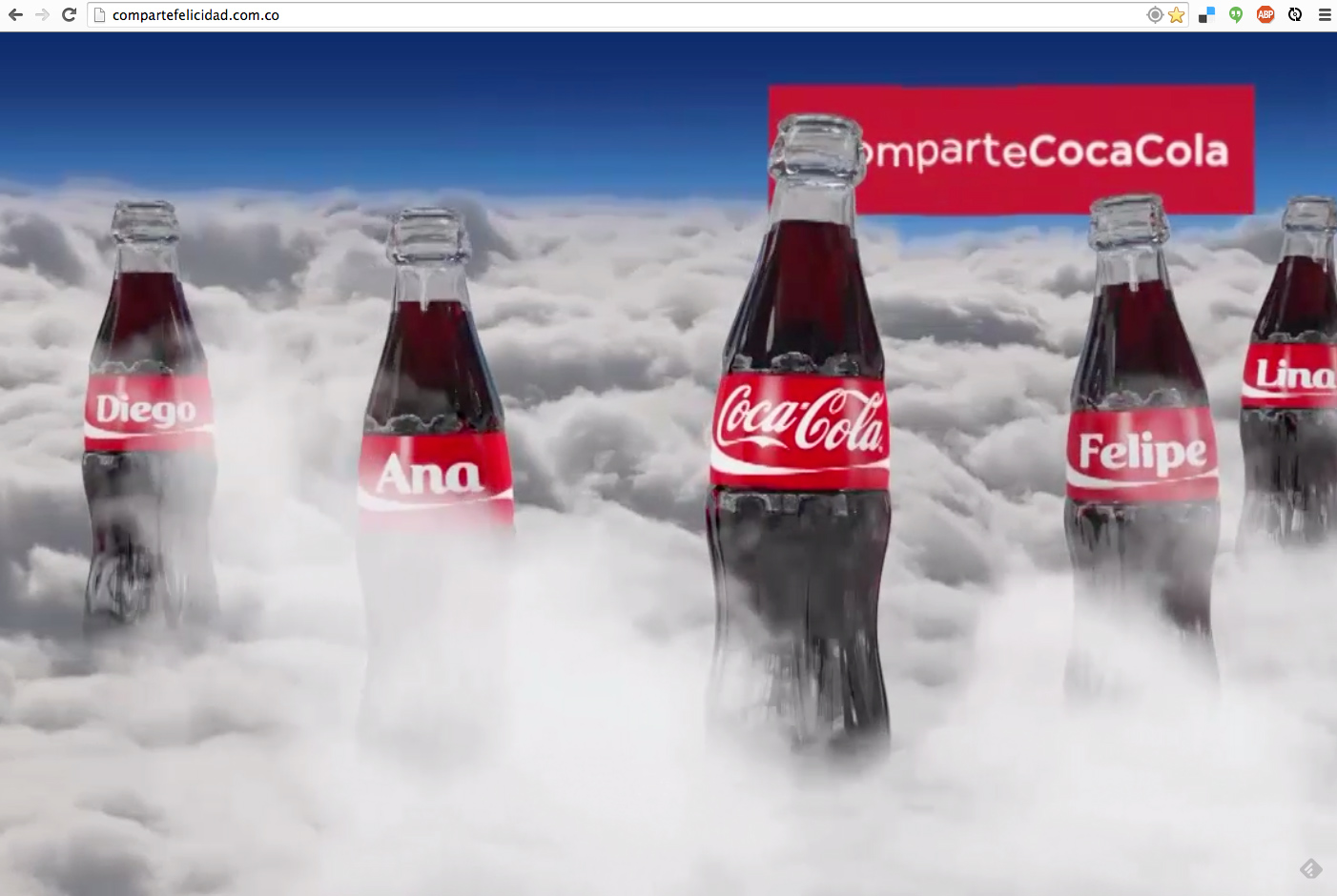Click the page icon beside the URL
This screenshot has width=1337, height=896.
click(99, 15)
